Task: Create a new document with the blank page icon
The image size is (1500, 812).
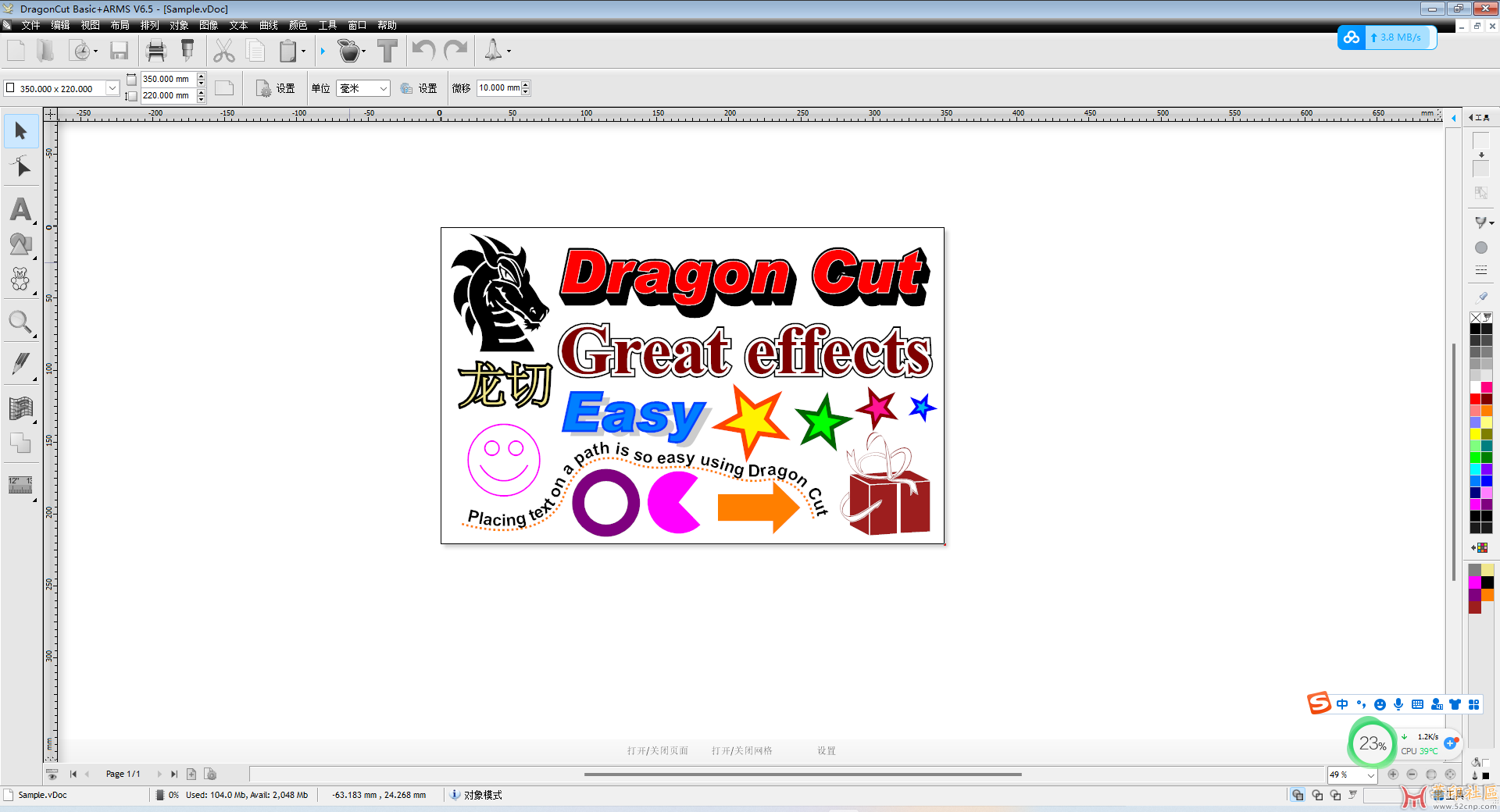Action: (x=16, y=52)
